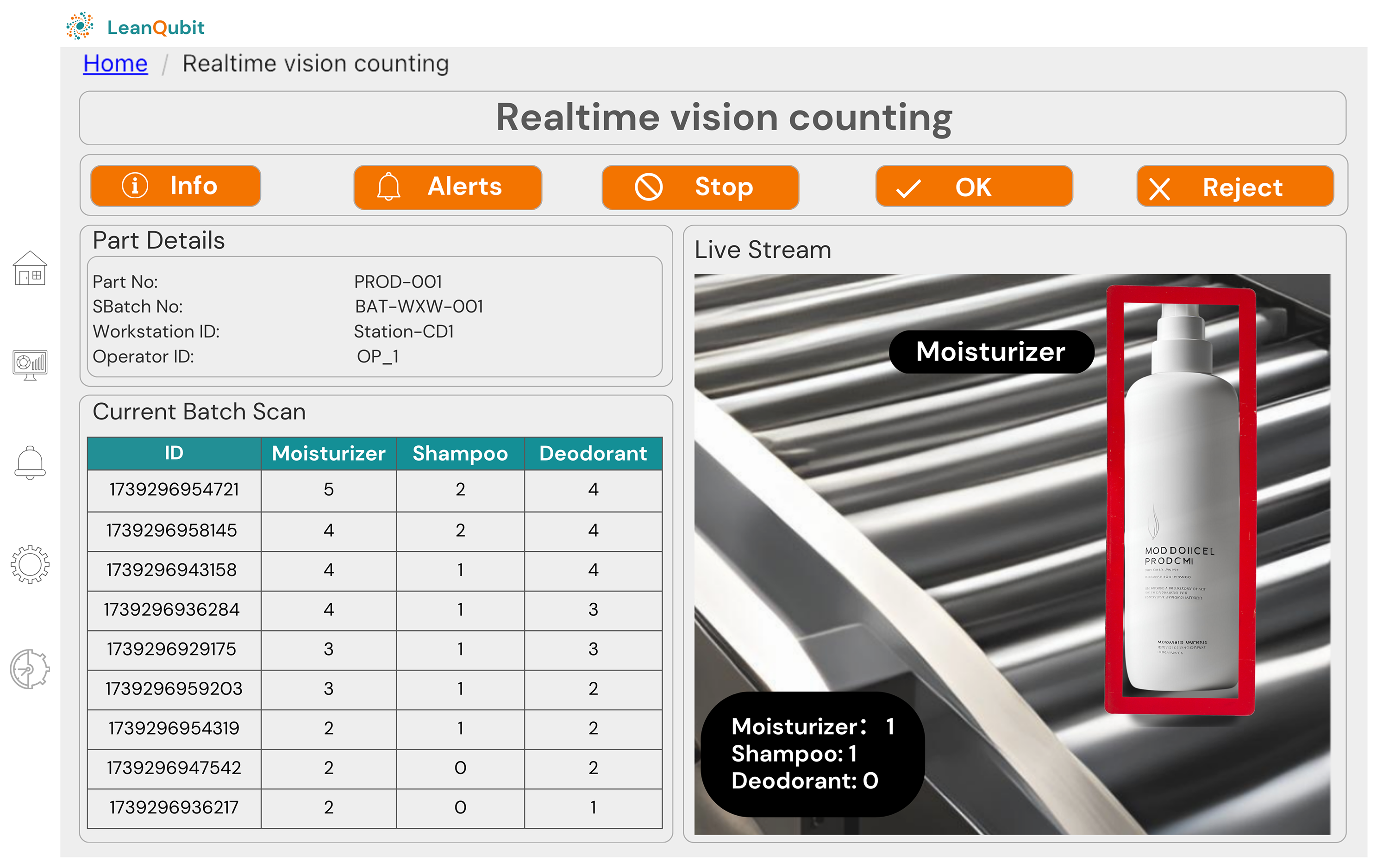Click the Stop button

(x=700, y=187)
